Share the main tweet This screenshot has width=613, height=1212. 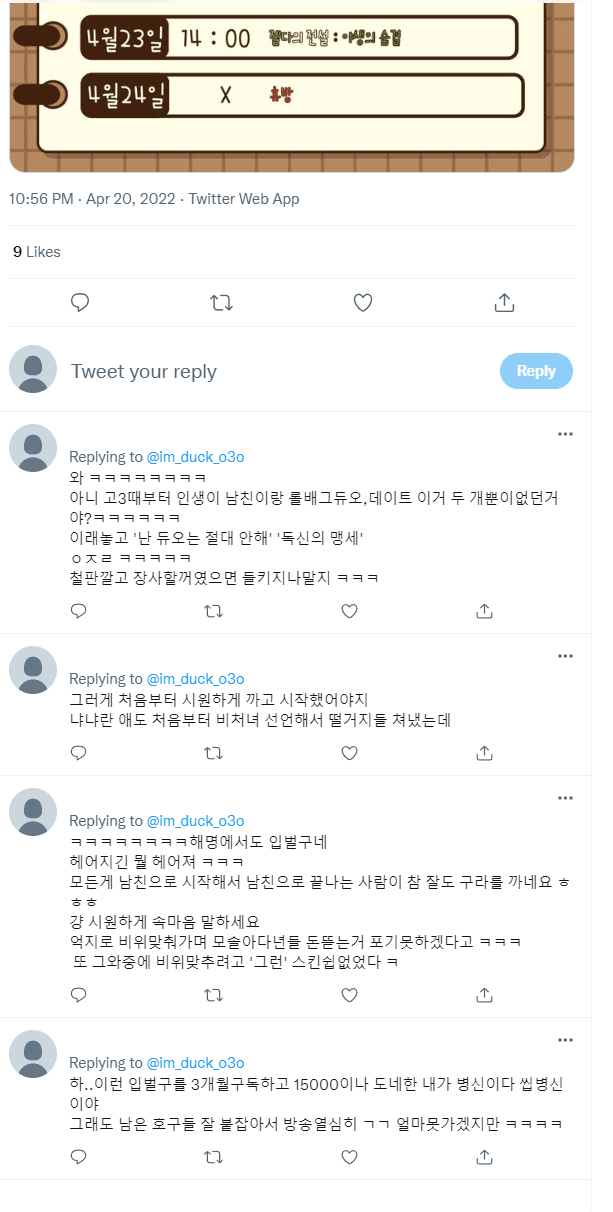(x=505, y=302)
